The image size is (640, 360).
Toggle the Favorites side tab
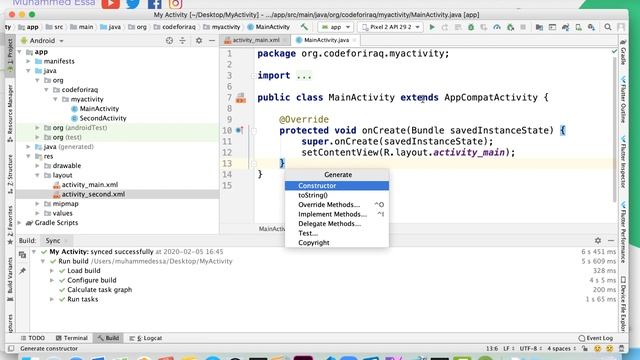[x=10, y=224]
